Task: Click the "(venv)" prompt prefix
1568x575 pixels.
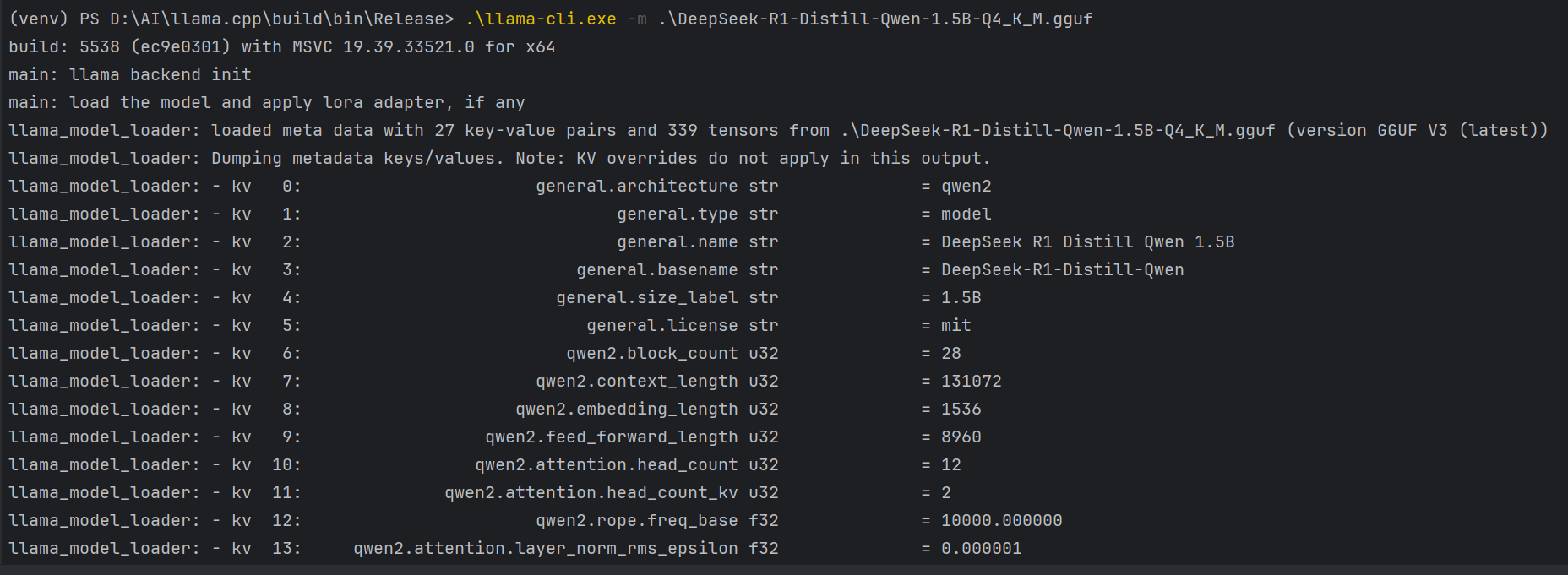Action: coord(39,19)
